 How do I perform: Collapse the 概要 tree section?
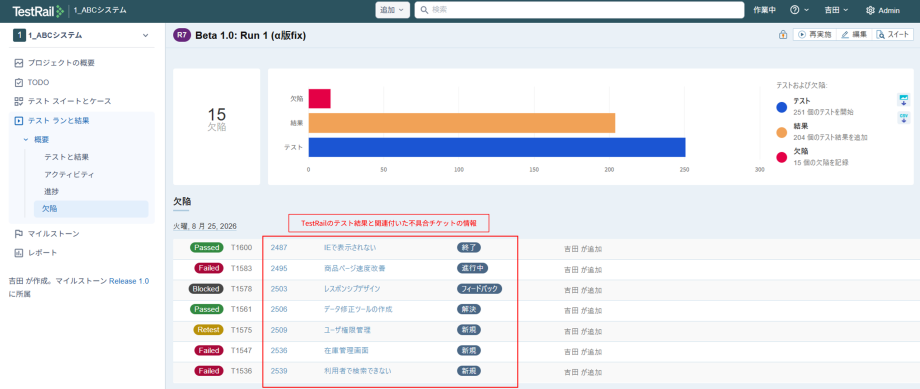point(25,140)
